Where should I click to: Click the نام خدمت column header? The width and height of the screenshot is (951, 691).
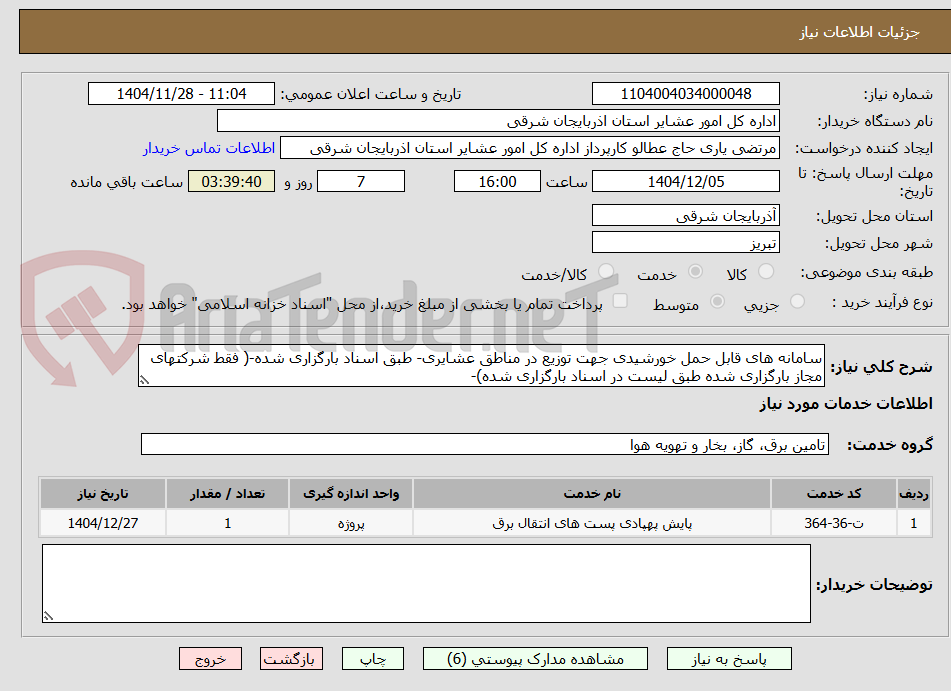592,494
